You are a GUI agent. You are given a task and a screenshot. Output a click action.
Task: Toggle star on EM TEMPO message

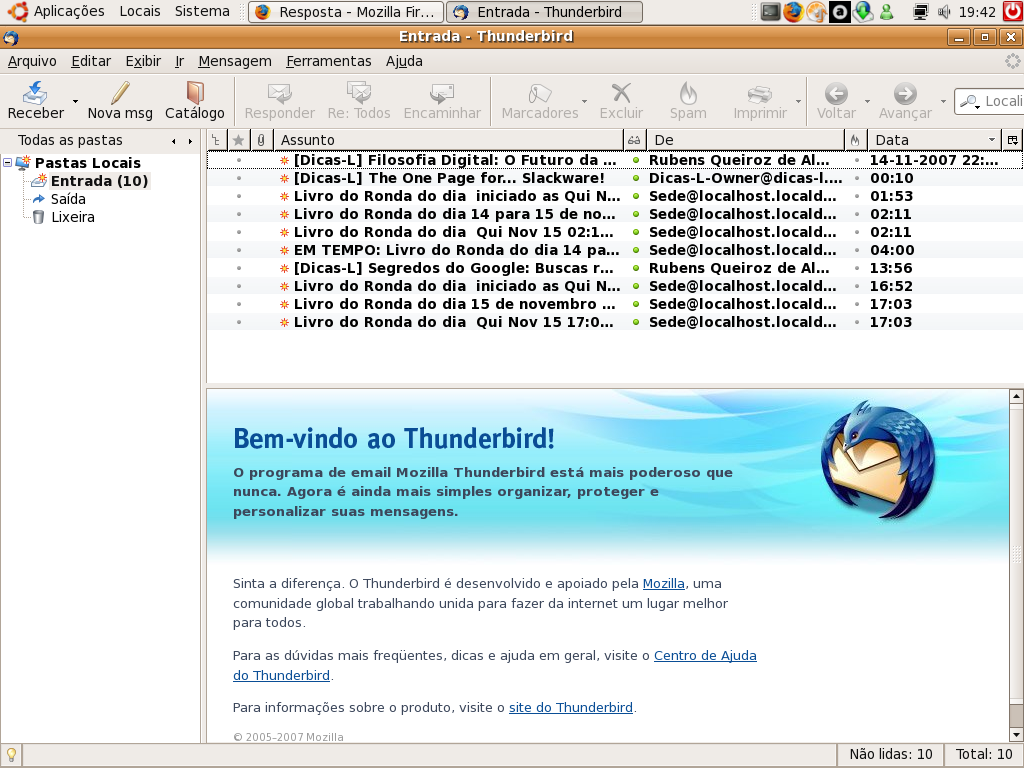click(238, 250)
